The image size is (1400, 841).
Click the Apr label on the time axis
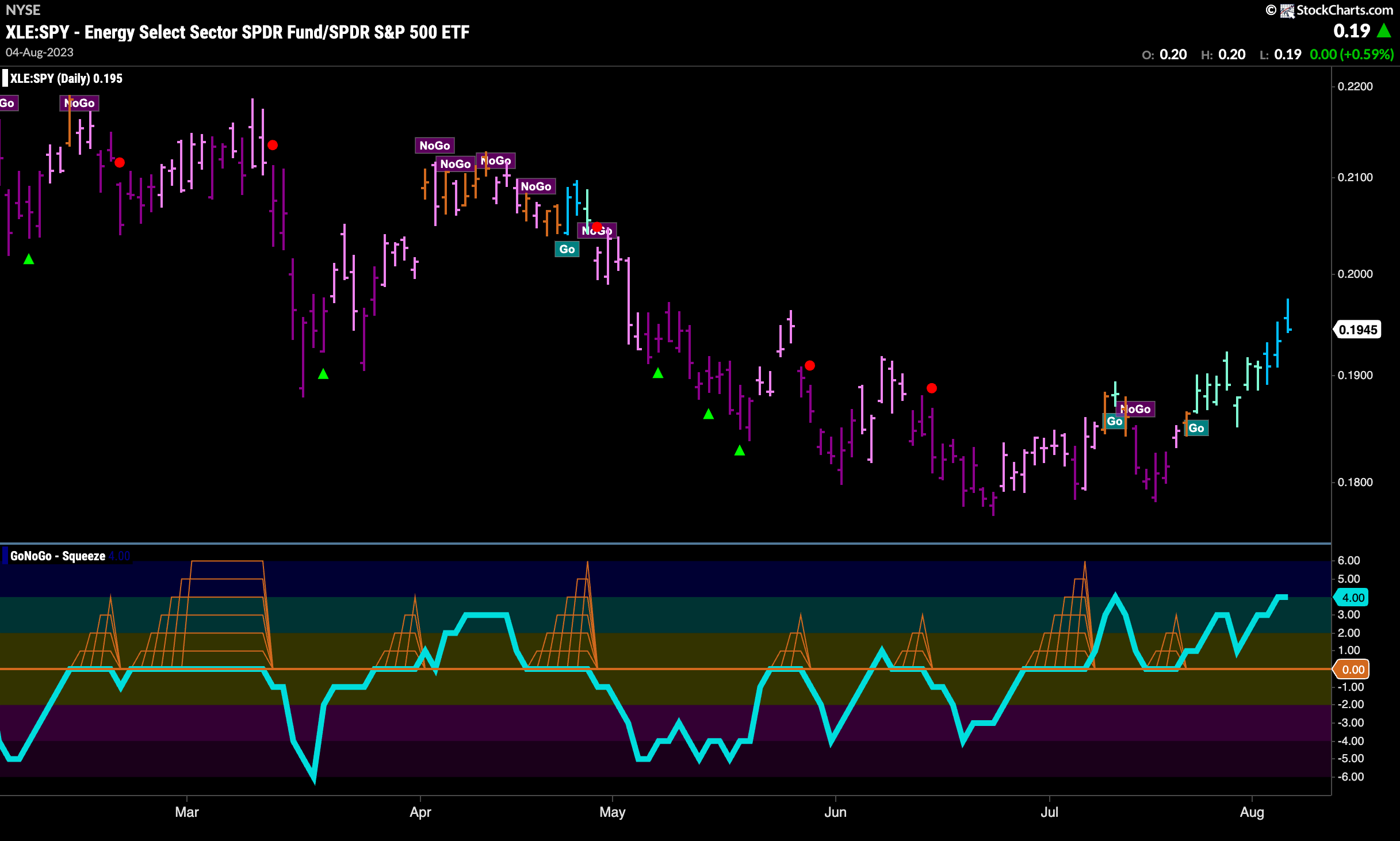point(420,812)
